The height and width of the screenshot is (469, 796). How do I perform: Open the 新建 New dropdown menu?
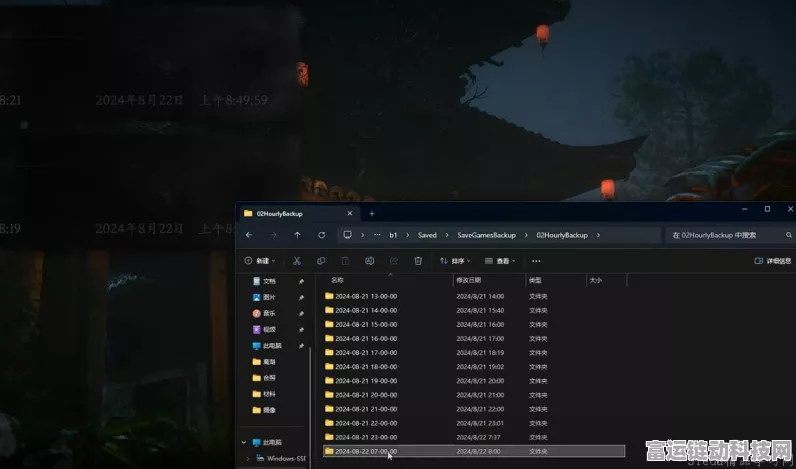[x=260, y=261]
